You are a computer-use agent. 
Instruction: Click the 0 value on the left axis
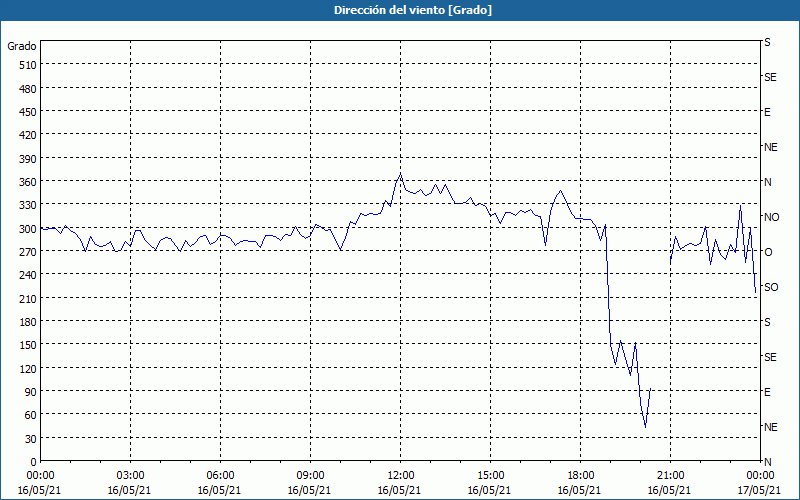tap(33, 462)
